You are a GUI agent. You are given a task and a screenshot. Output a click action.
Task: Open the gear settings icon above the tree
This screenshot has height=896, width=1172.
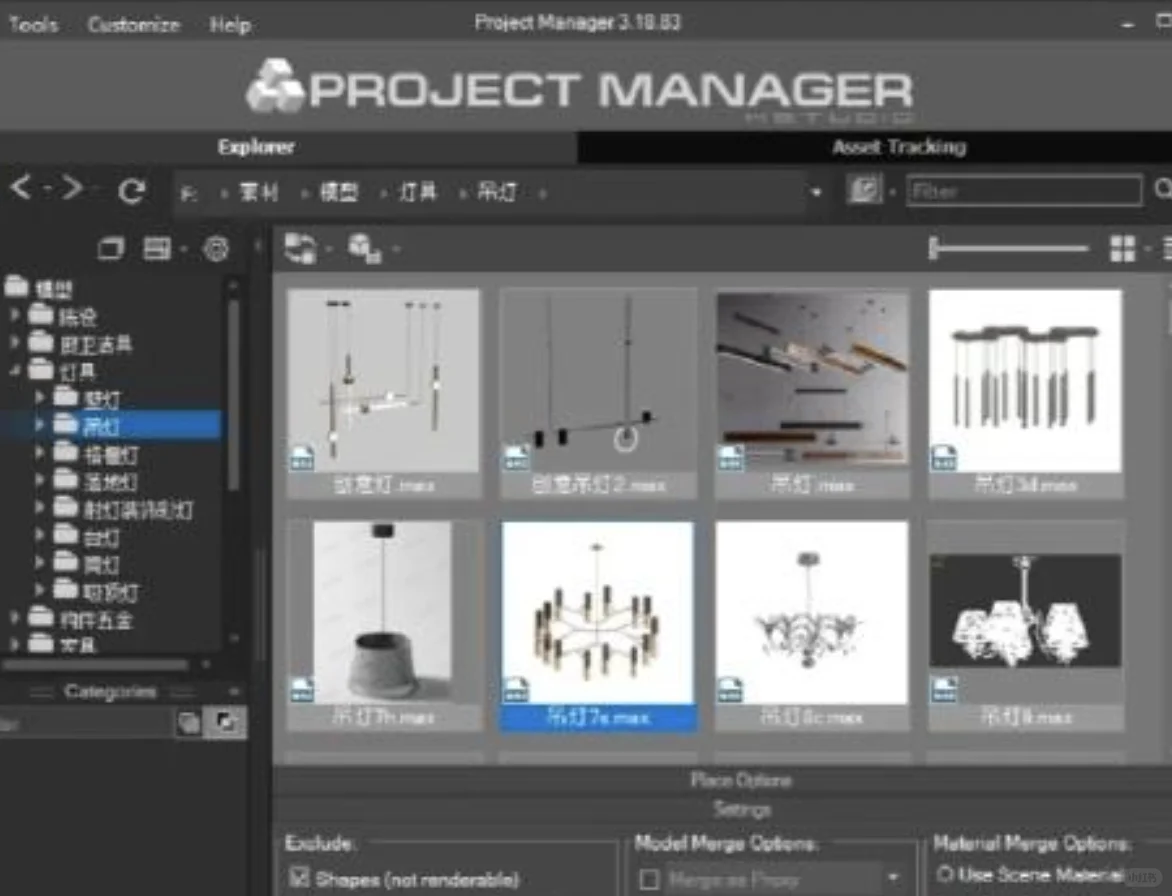216,248
